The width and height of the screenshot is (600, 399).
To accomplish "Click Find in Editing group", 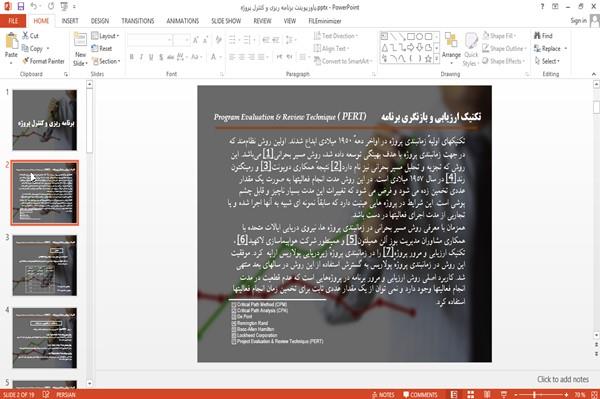I will [x=543, y=36].
